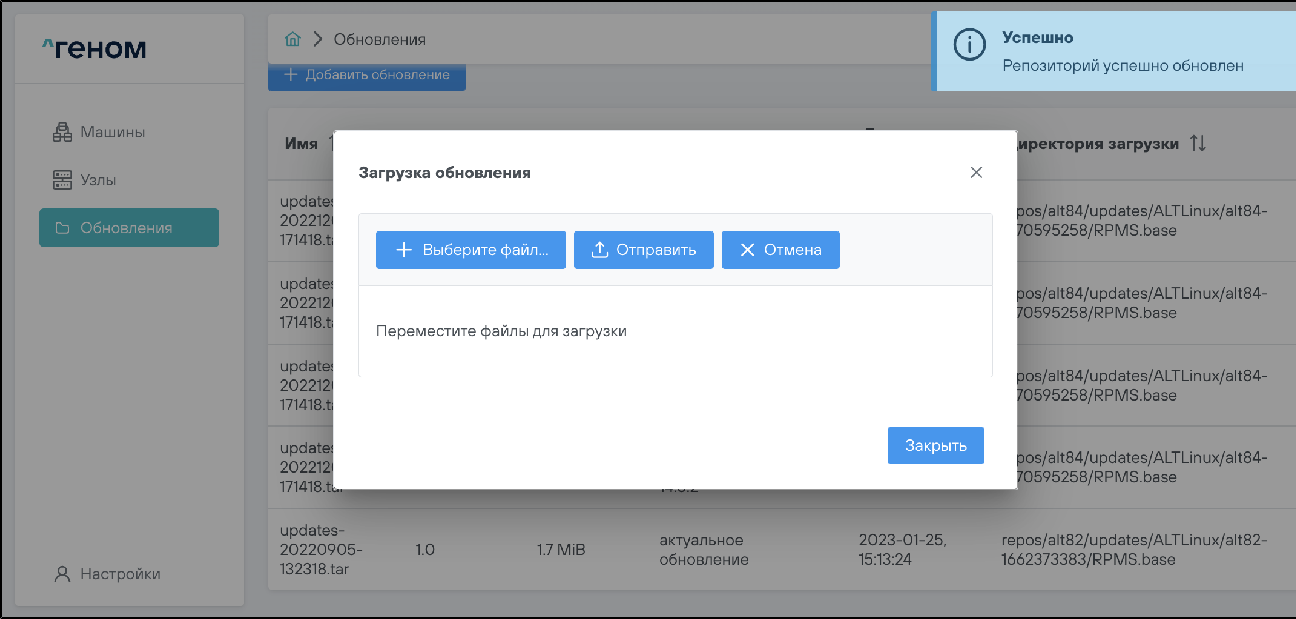Close the upload dialog with X icon
Screen dimensions: 1296x619
coord(976,172)
